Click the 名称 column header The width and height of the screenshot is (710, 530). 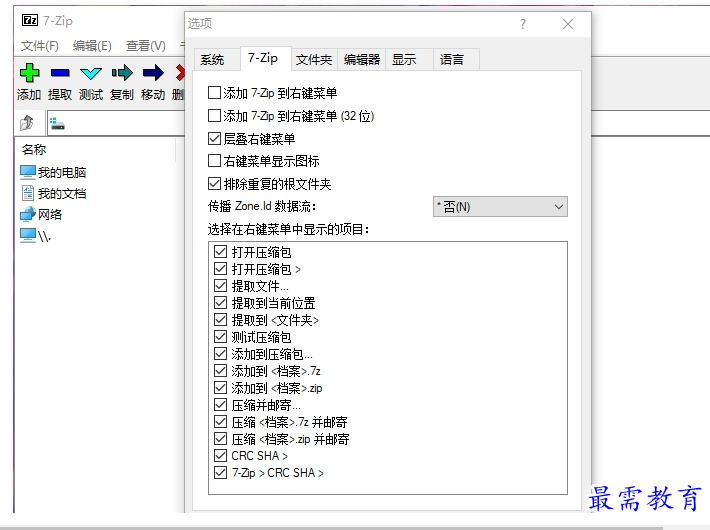pos(97,149)
